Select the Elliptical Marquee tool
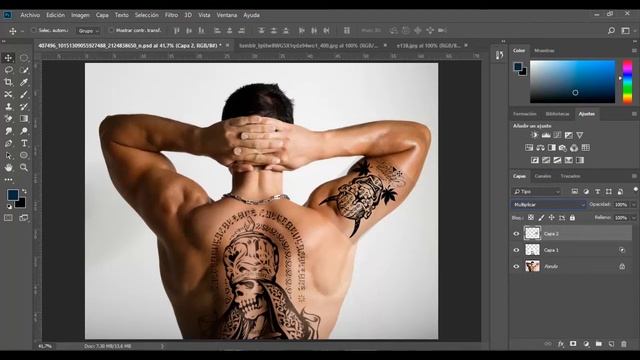 tap(24, 58)
